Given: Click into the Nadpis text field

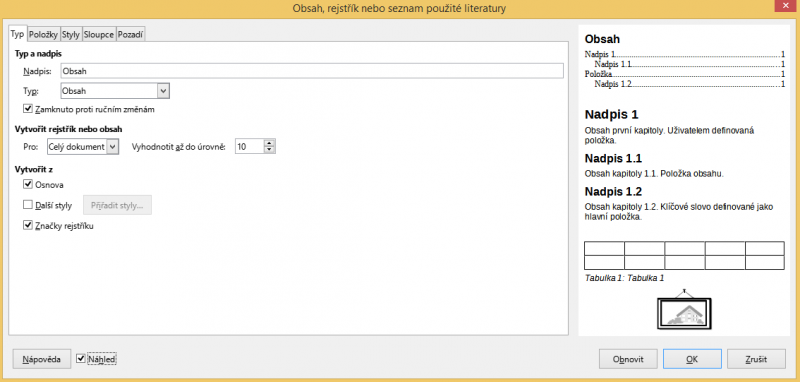Looking at the screenshot, I should [312, 71].
